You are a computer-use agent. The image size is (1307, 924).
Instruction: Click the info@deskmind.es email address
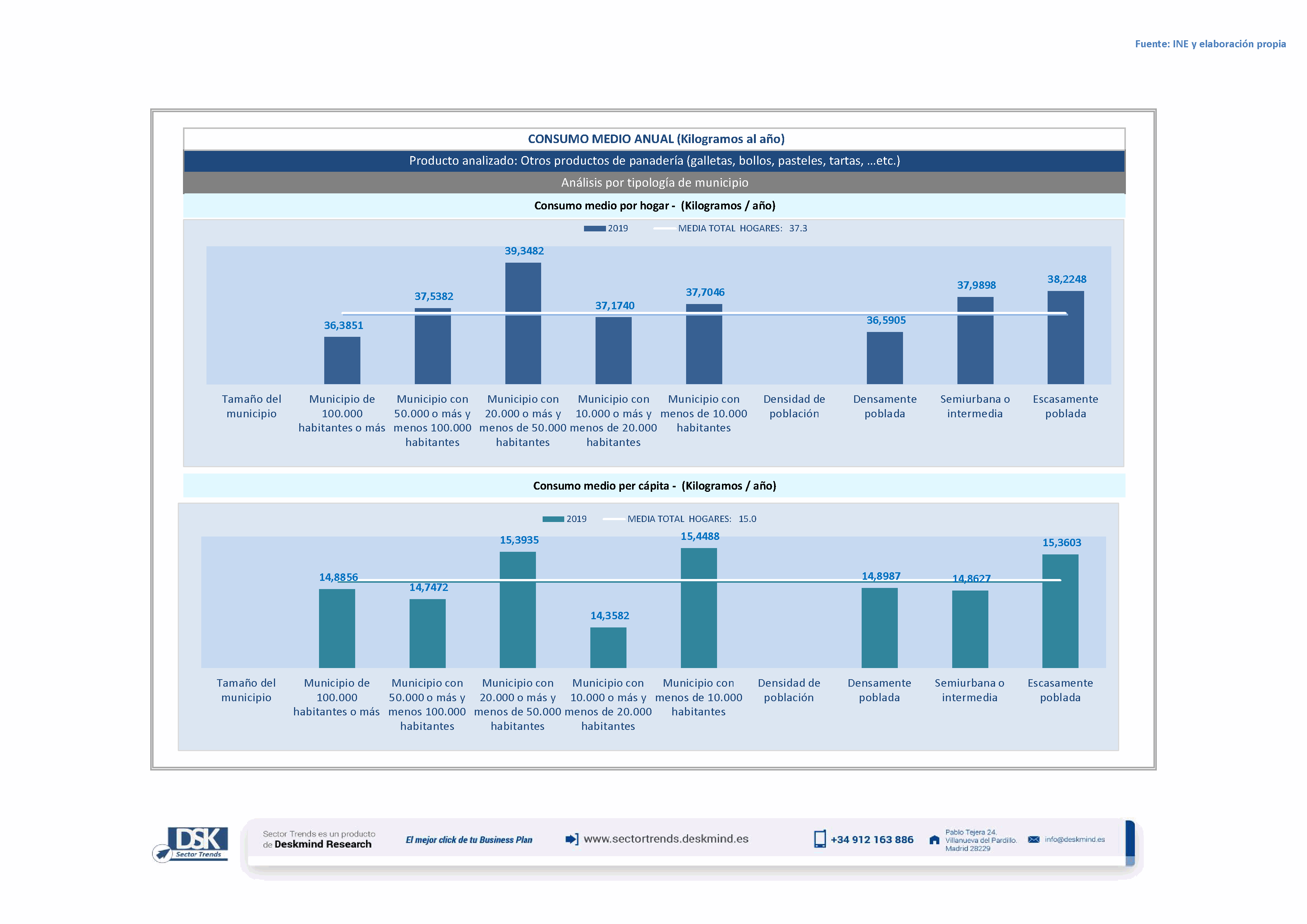[1075, 839]
